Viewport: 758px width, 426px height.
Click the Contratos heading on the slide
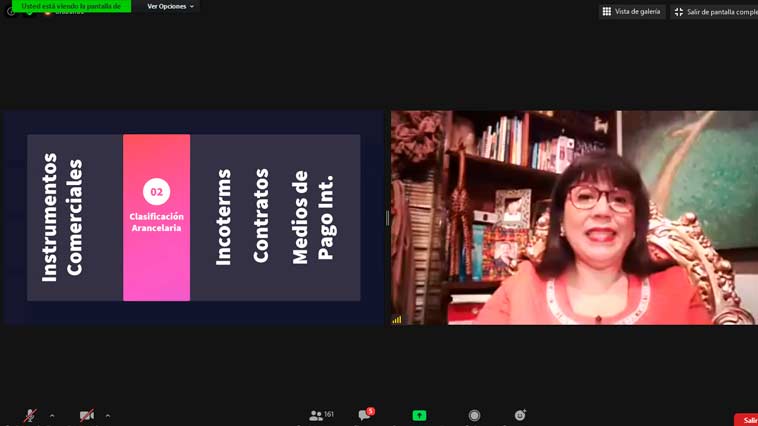click(261, 216)
